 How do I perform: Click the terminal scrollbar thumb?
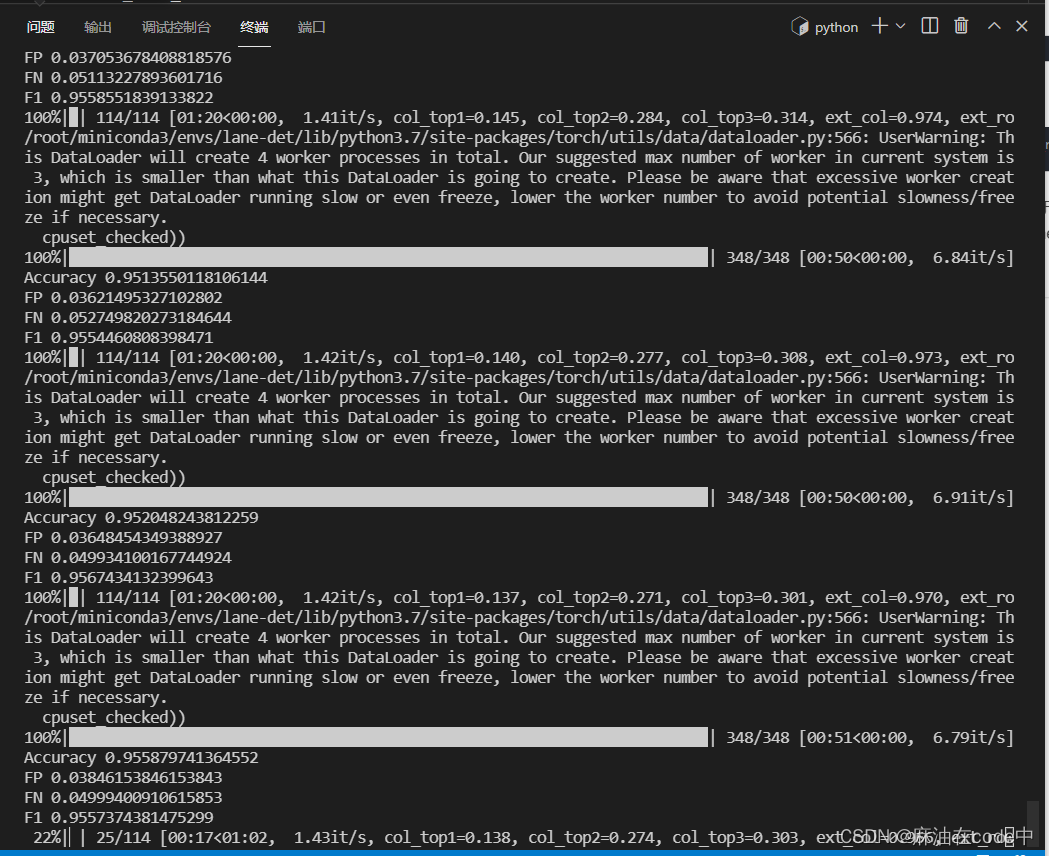(x=1034, y=824)
